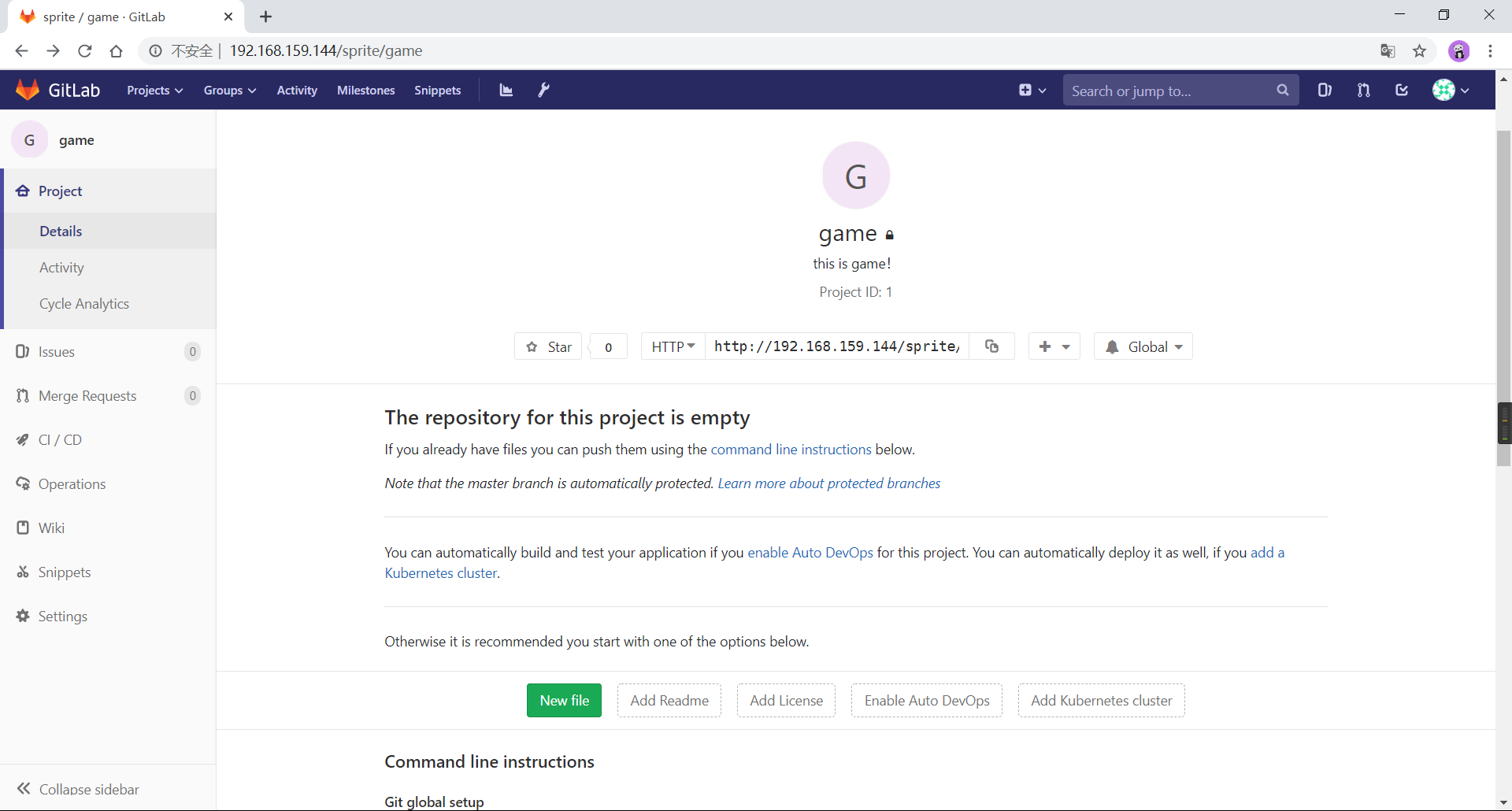Bookmark the page with the star icon
This screenshot has width=1512, height=811.
(x=1419, y=51)
